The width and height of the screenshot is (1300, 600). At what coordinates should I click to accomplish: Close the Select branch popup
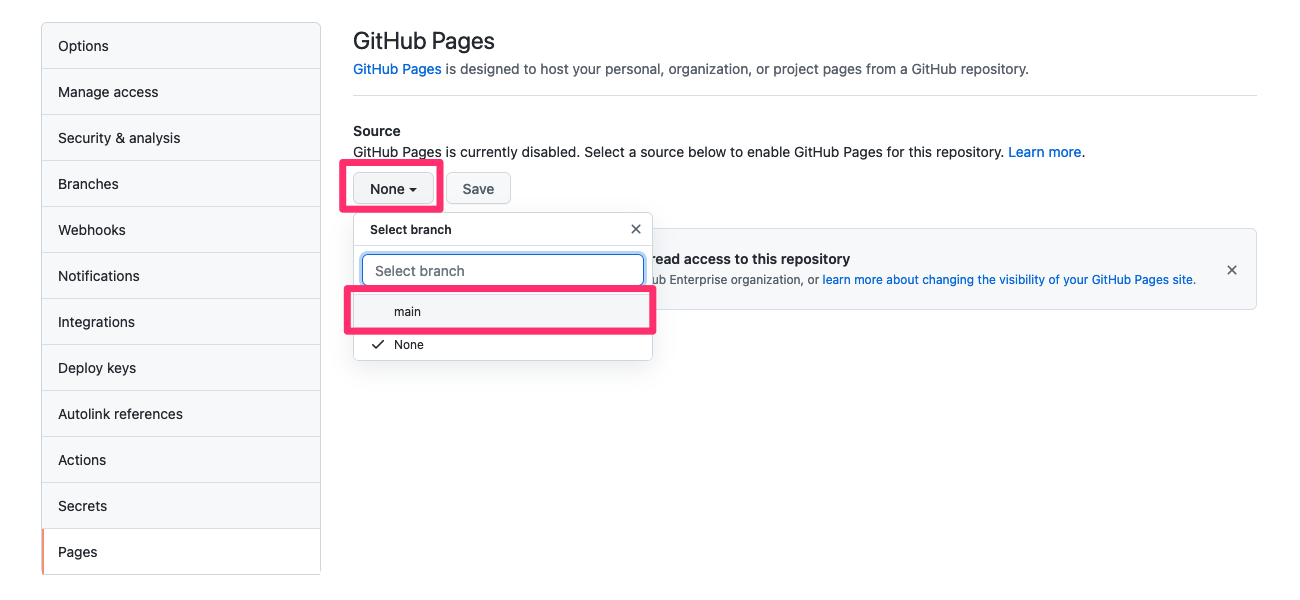[636, 229]
